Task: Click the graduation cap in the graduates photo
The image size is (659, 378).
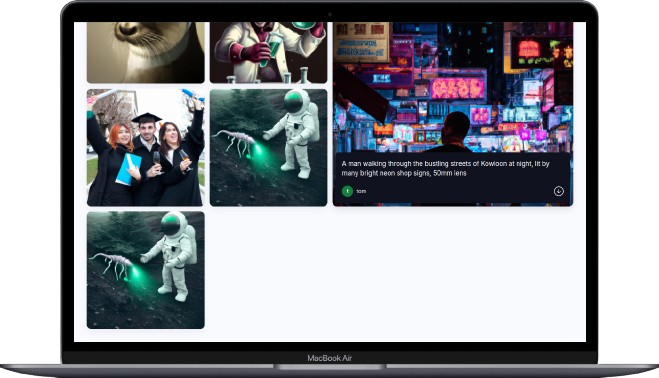Action: point(146,118)
